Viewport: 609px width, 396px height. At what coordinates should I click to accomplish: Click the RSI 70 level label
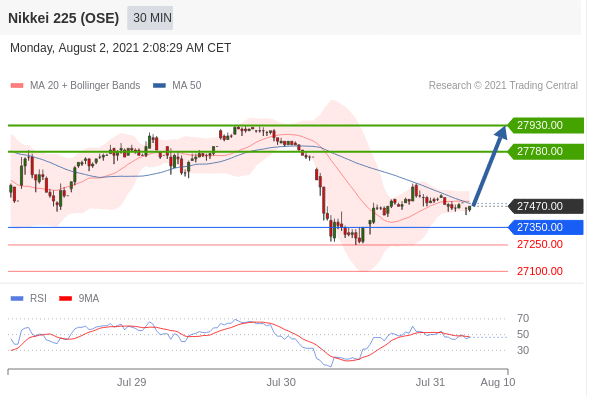[x=523, y=318]
